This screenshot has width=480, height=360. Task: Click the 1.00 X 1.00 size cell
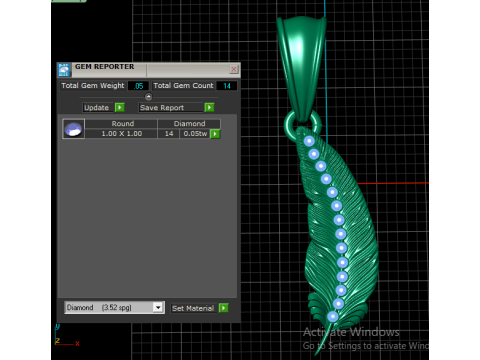[x=121, y=134]
